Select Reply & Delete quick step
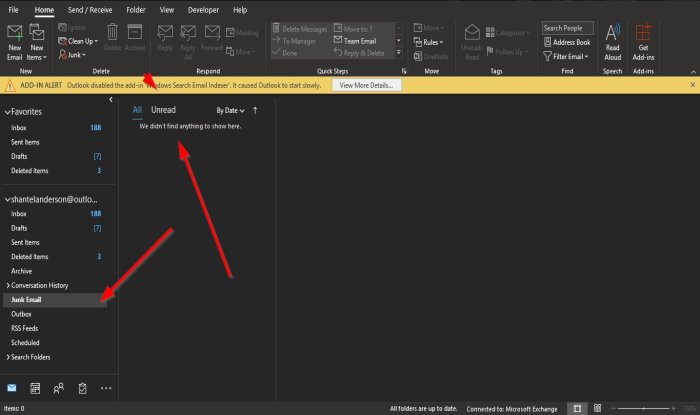The image size is (700, 415). click(359, 53)
